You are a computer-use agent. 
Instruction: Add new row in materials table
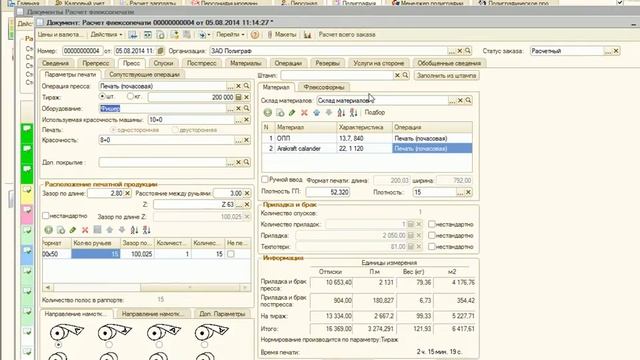[268, 113]
